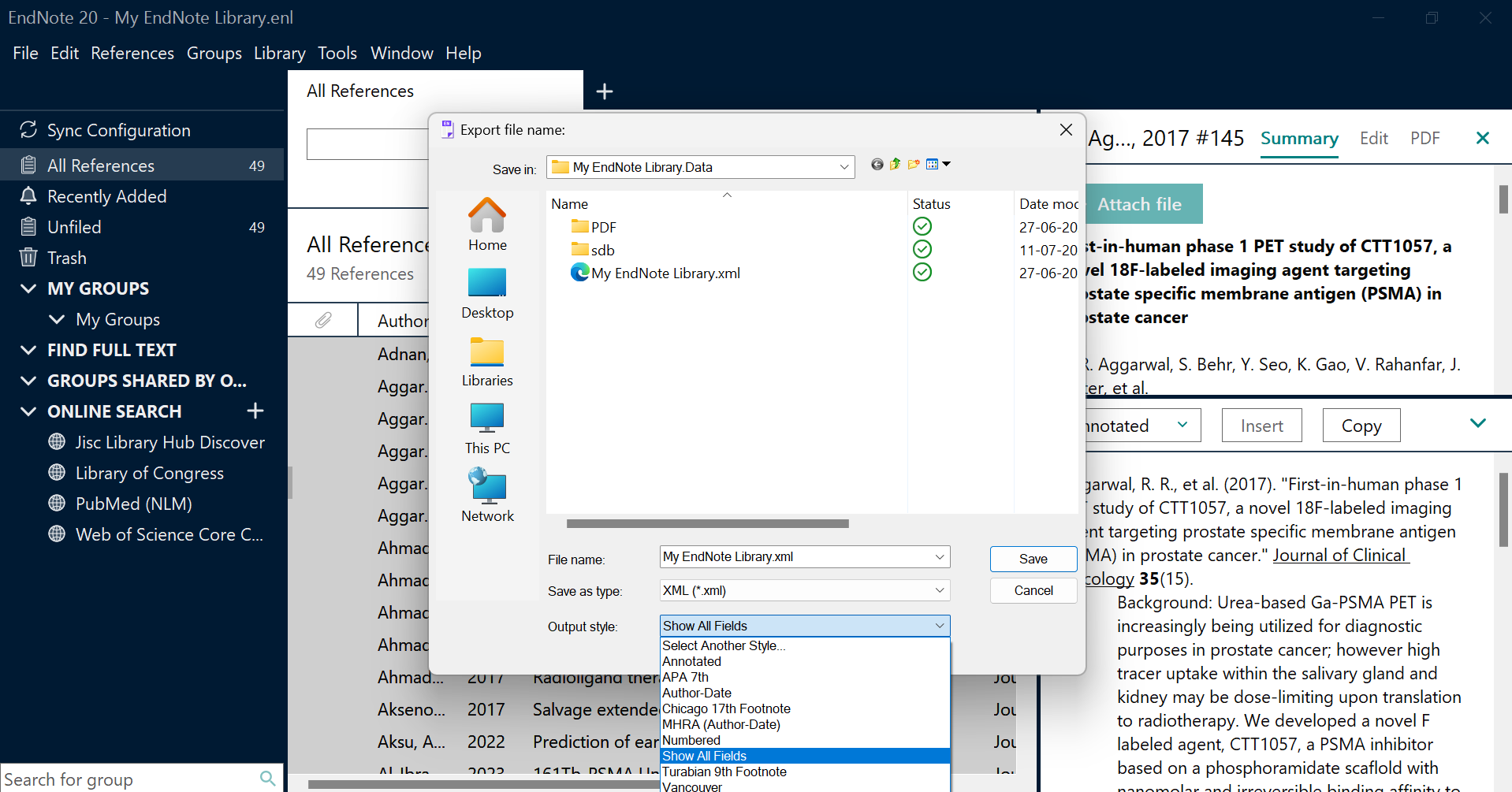1512x792 pixels.
Task: Open the File menu
Action: (25, 53)
